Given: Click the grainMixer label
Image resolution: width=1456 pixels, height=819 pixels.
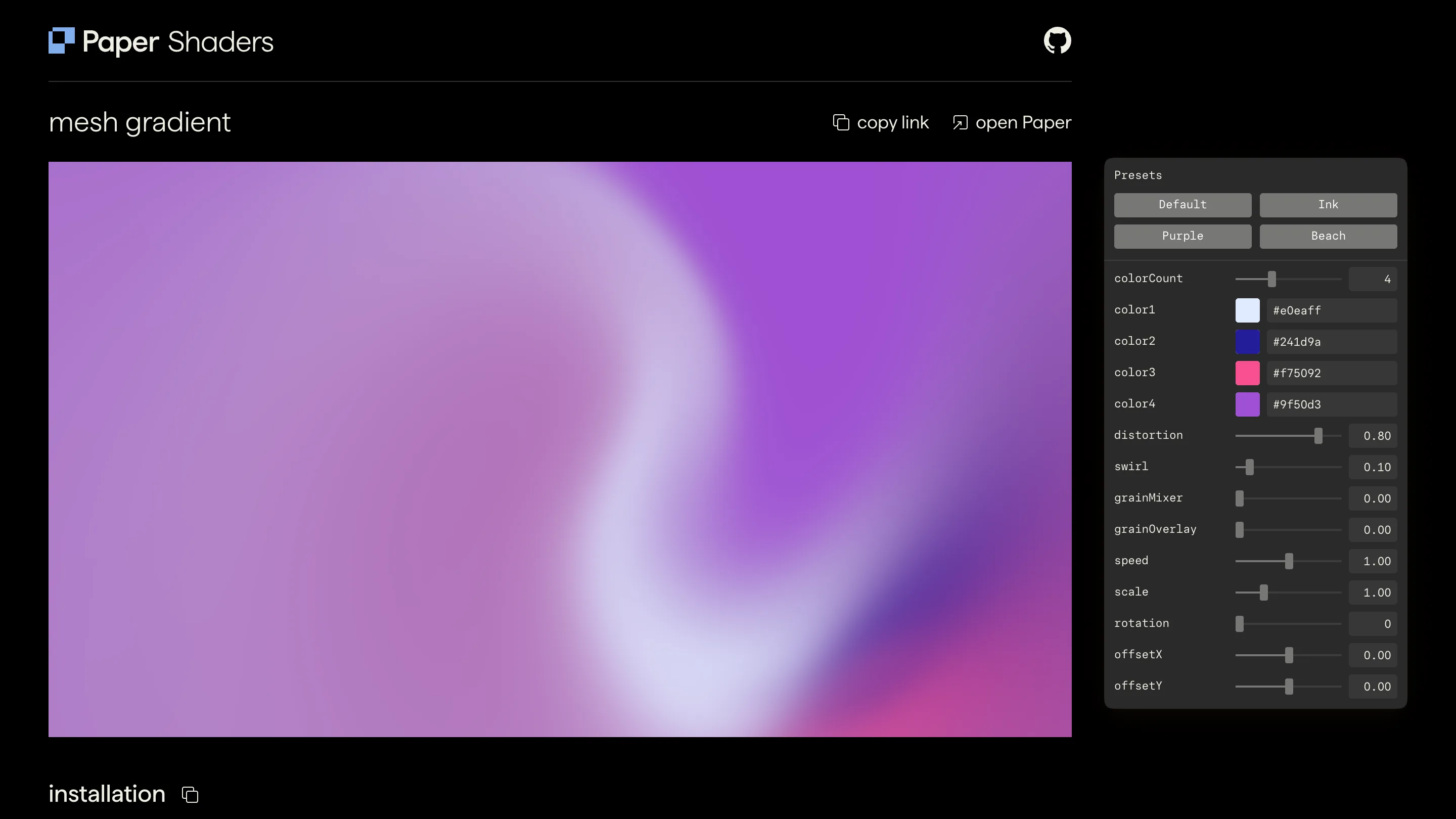Looking at the screenshot, I should tap(1149, 498).
